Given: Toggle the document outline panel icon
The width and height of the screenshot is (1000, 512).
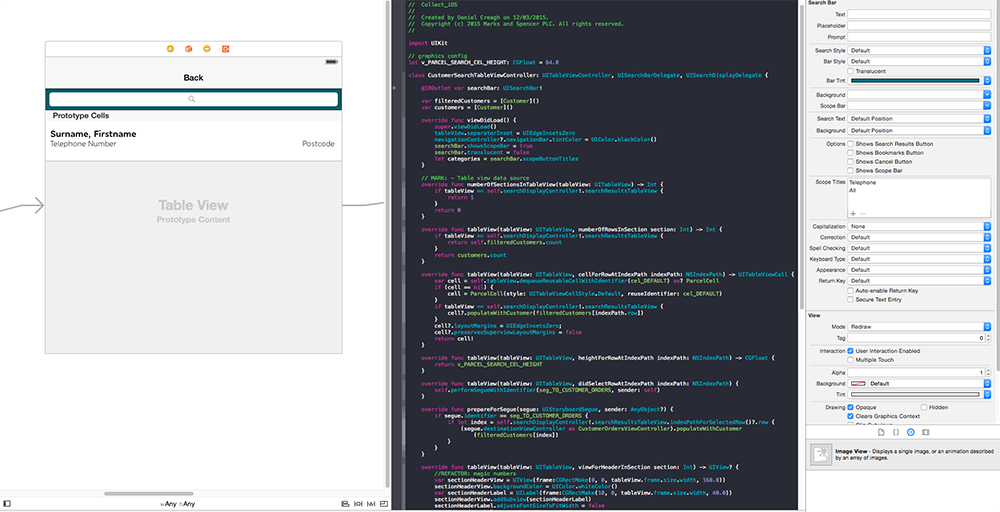Looking at the screenshot, I should (x=7, y=504).
